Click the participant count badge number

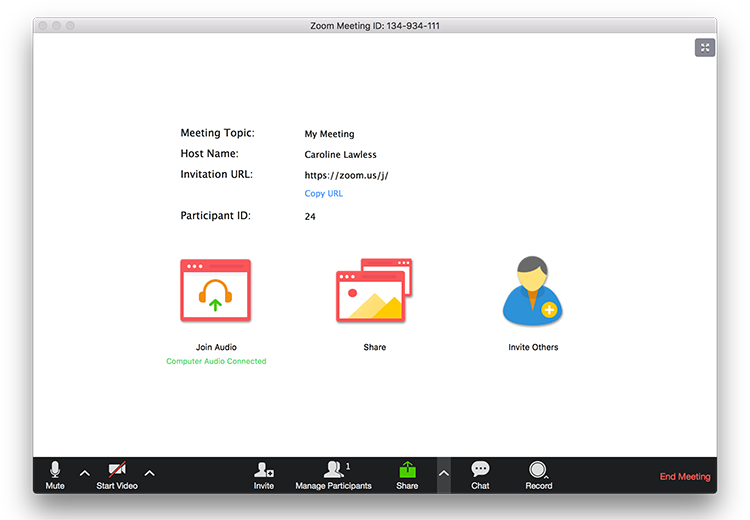[x=348, y=466]
